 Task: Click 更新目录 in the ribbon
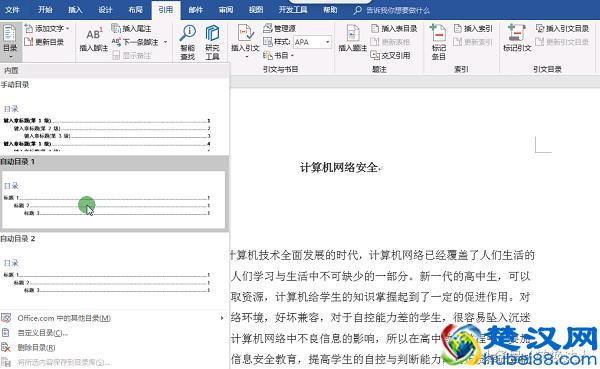pyautogui.click(x=44, y=42)
